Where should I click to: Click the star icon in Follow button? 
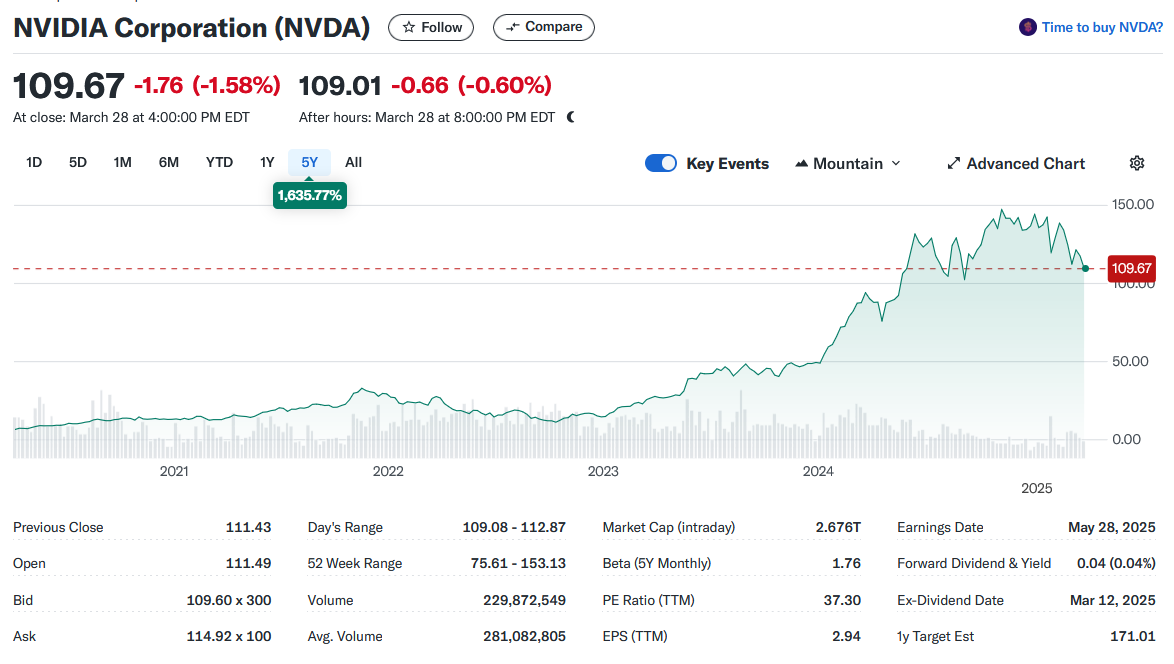coord(409,28)
